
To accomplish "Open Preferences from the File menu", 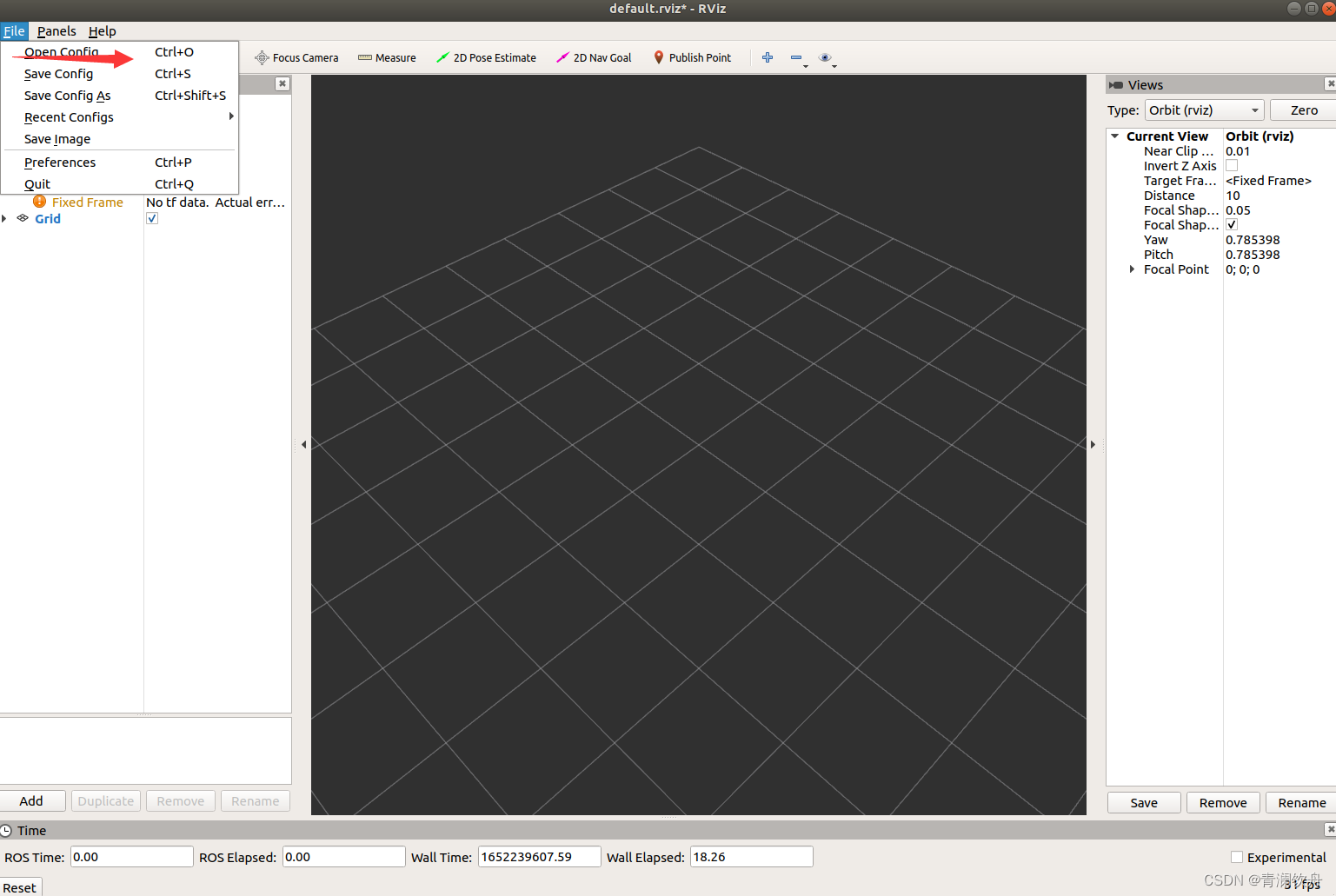I will [120, 163].
